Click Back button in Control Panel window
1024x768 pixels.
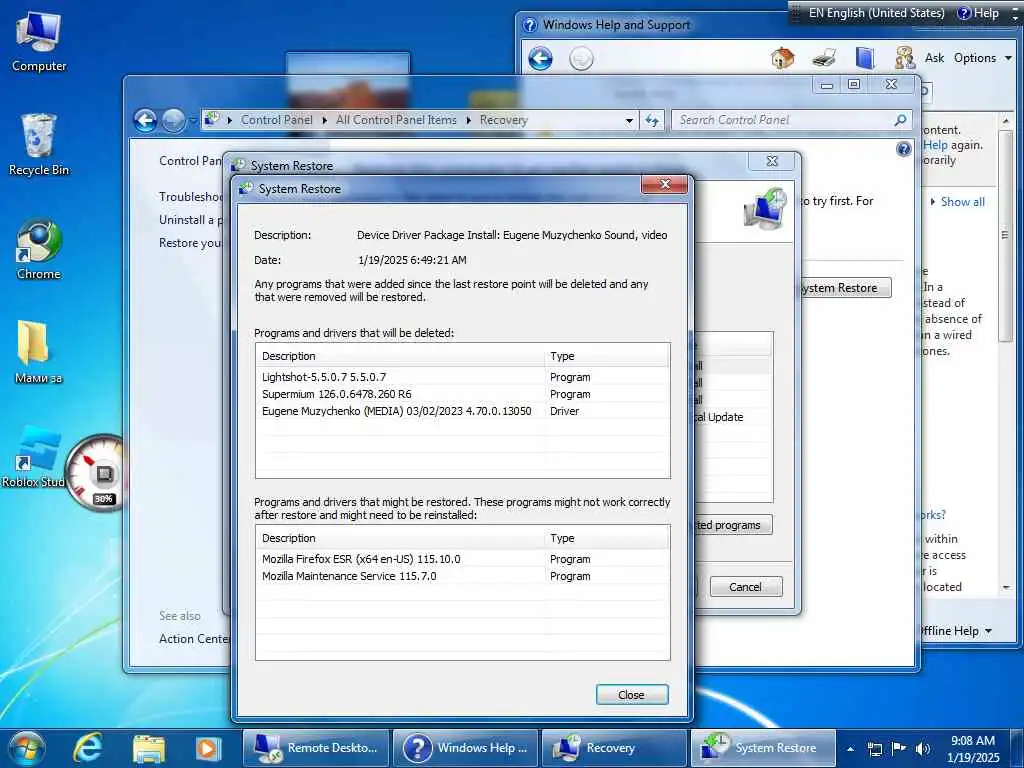point(145,120)
